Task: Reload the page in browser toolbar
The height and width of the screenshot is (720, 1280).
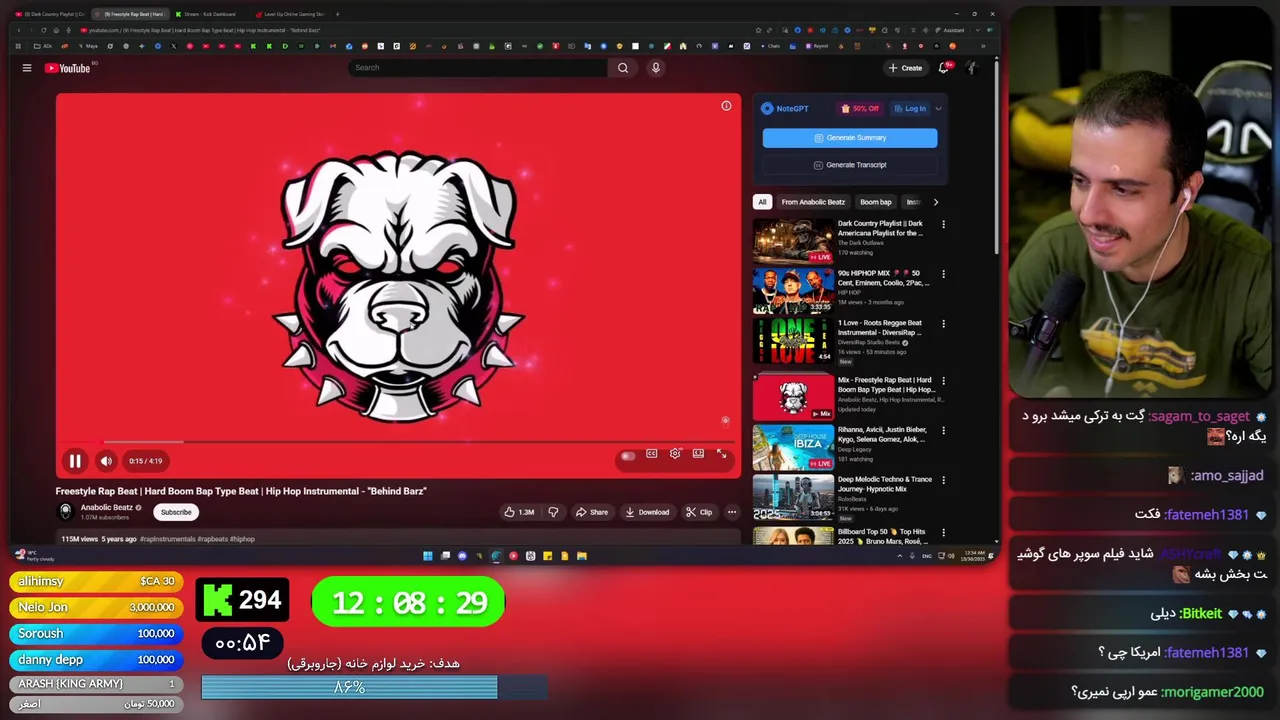Action: coord(43,30)
